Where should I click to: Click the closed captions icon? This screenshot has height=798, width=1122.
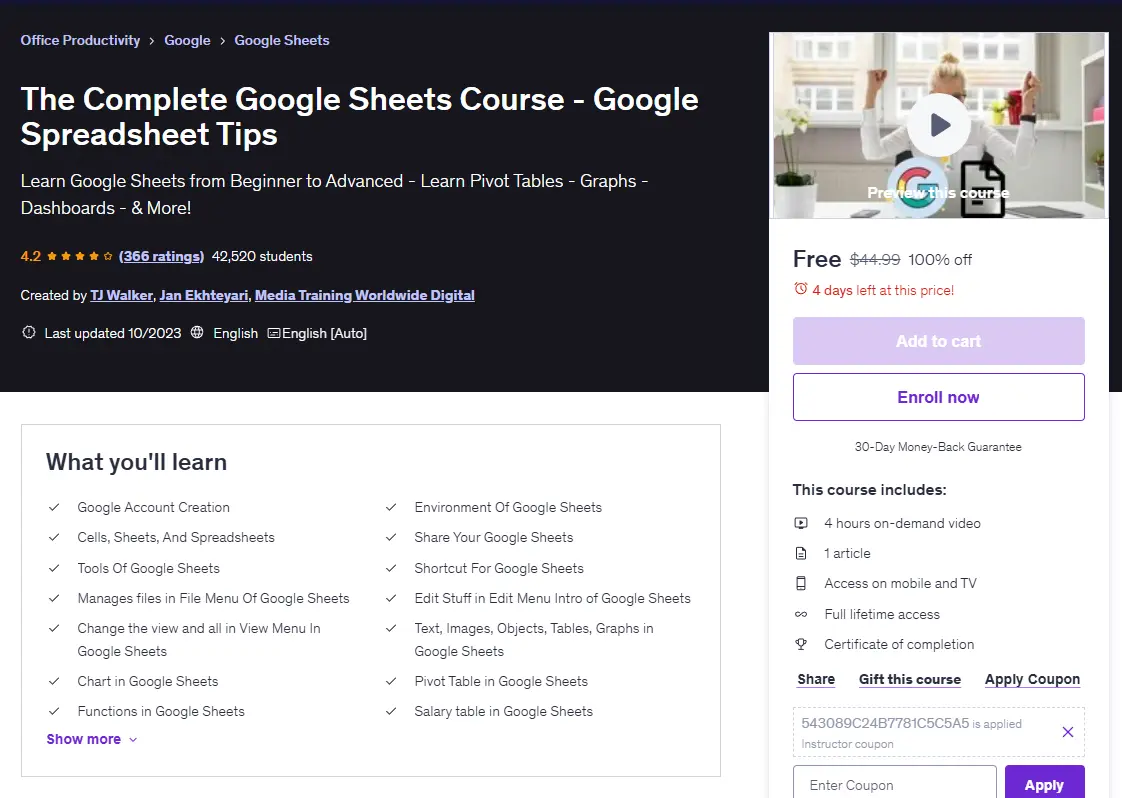click(273, 333)
